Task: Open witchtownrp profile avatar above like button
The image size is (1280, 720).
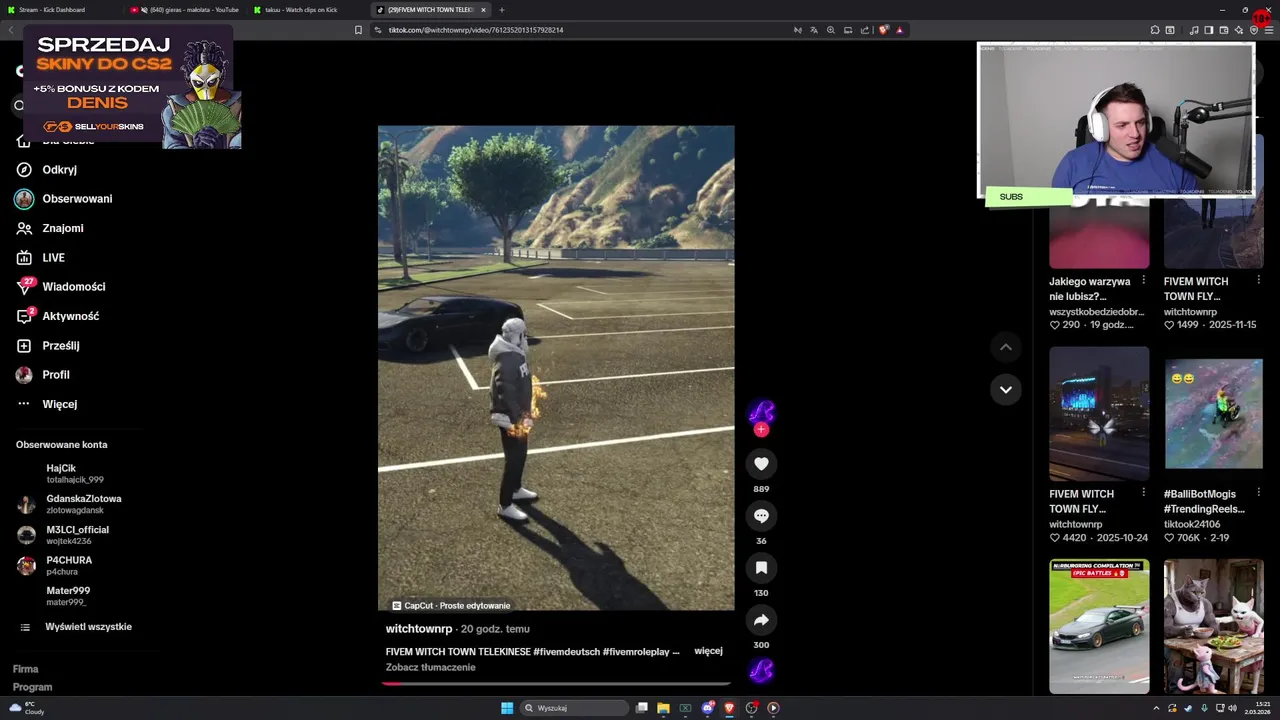Action: coord(761,411)
